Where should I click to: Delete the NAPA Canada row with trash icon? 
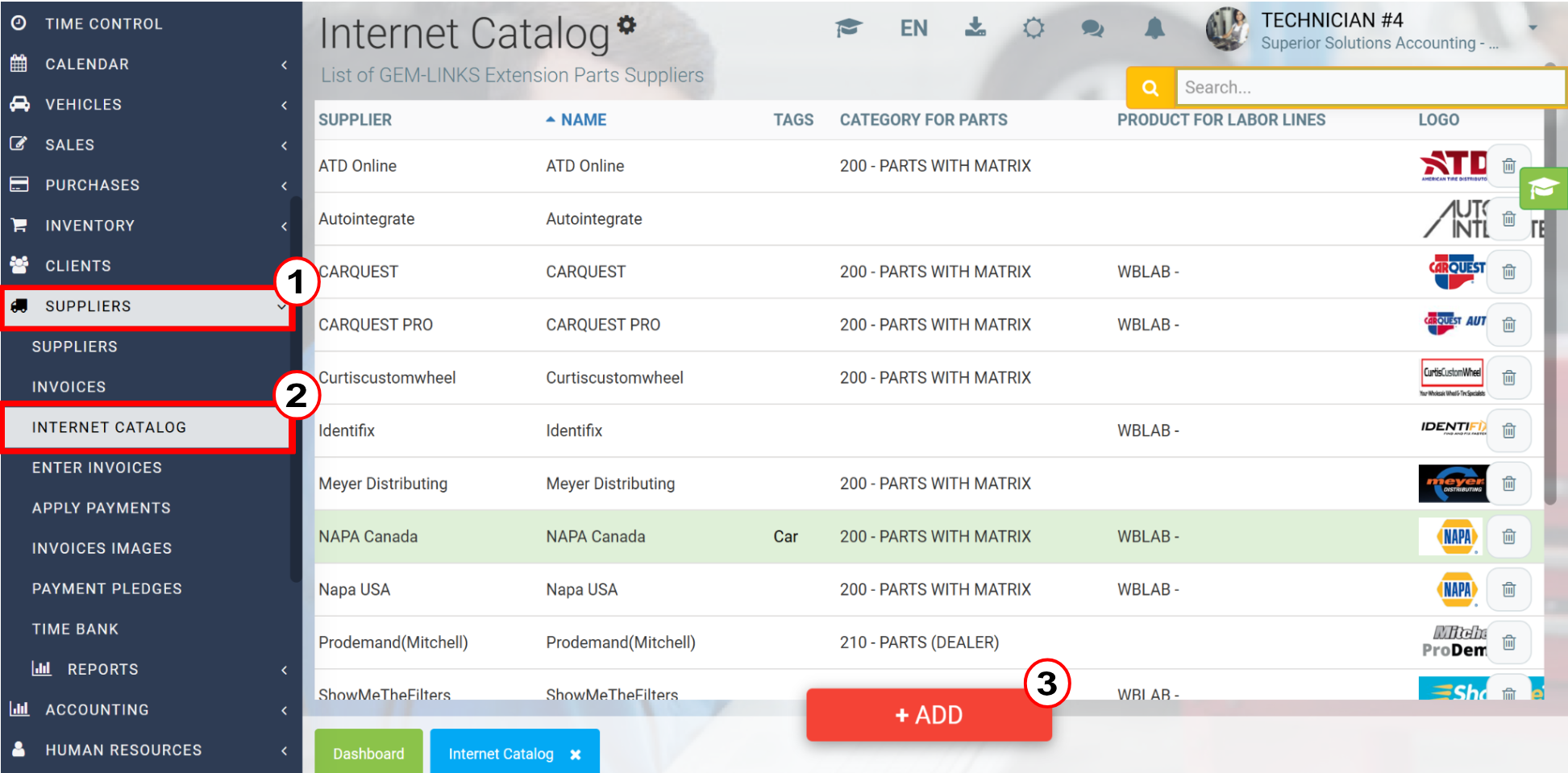pos(1509,537)
